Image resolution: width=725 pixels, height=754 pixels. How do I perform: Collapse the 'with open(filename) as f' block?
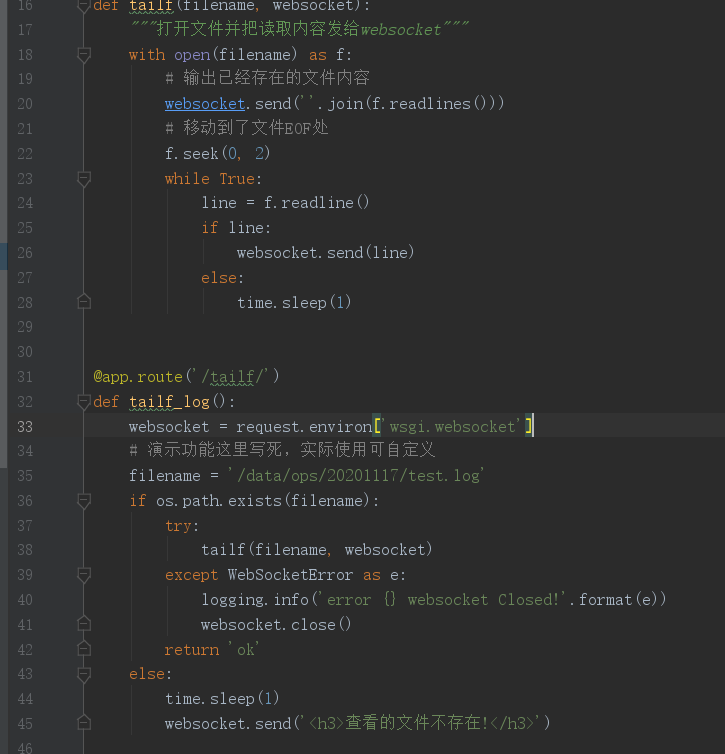(84, 54)
